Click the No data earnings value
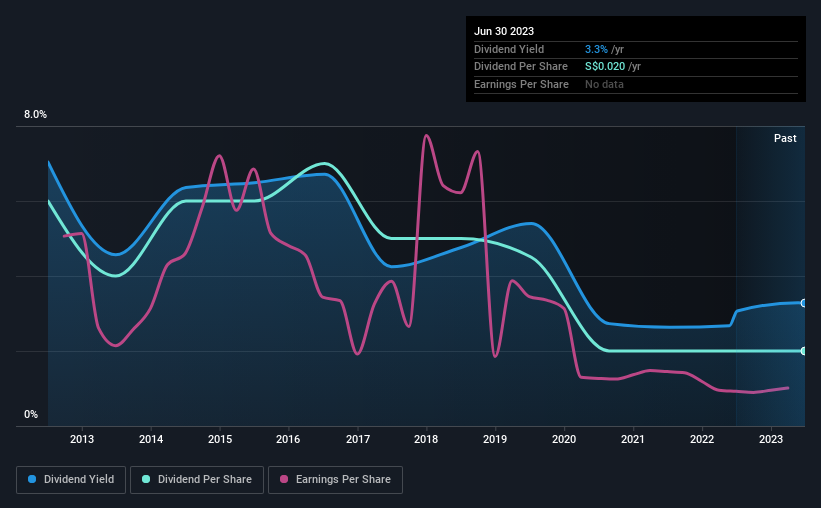This screenshot has height=508, width=821. click(604, 84)
